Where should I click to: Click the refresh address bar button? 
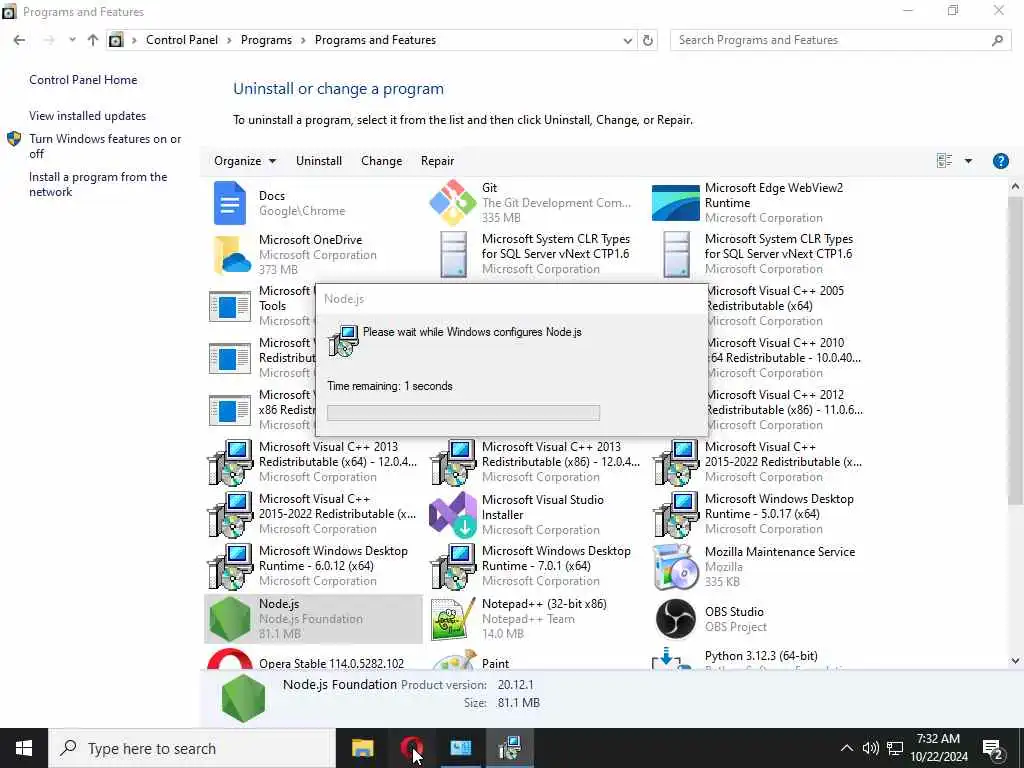click(x=647, y=40)
